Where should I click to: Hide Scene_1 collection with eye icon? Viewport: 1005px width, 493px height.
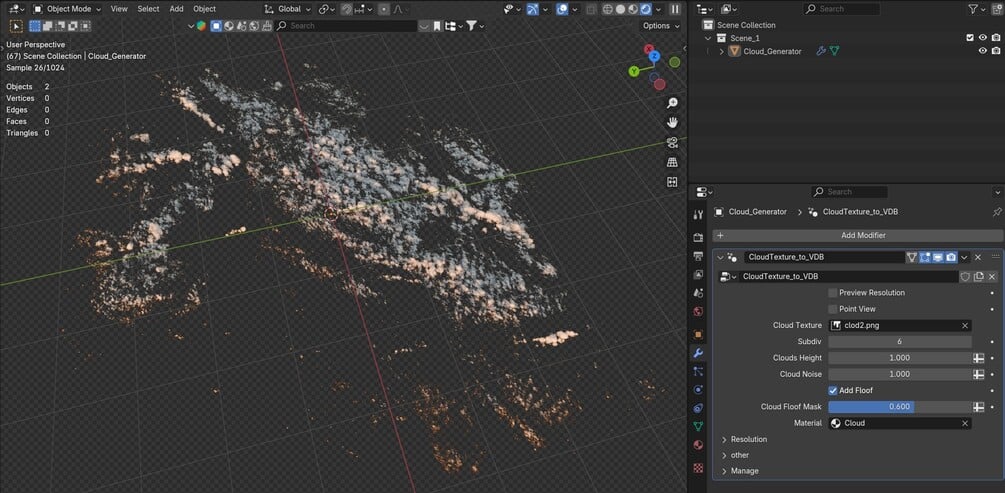tap(983, 38)
